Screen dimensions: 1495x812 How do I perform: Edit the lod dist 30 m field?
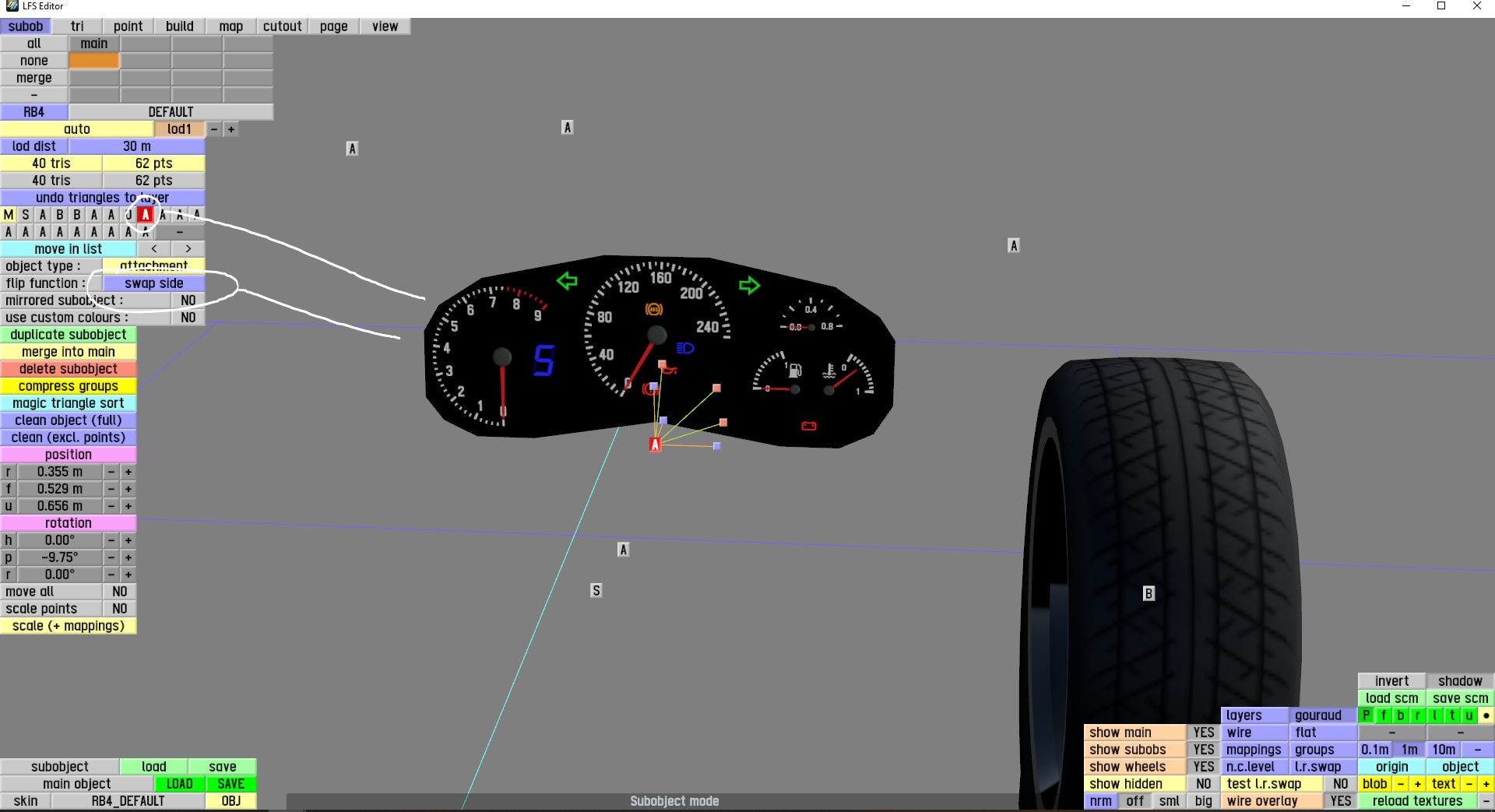137,146
